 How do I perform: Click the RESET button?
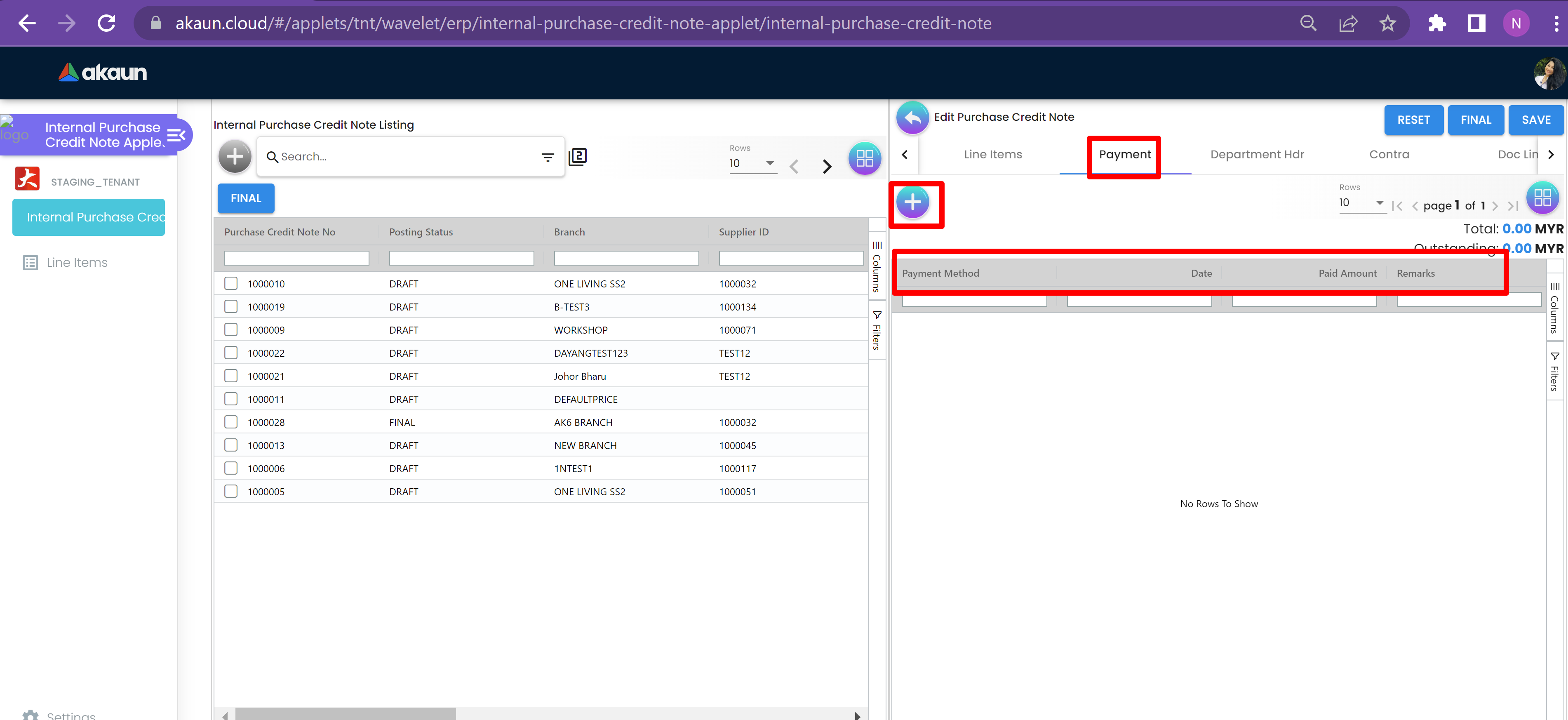[1413, 120]
